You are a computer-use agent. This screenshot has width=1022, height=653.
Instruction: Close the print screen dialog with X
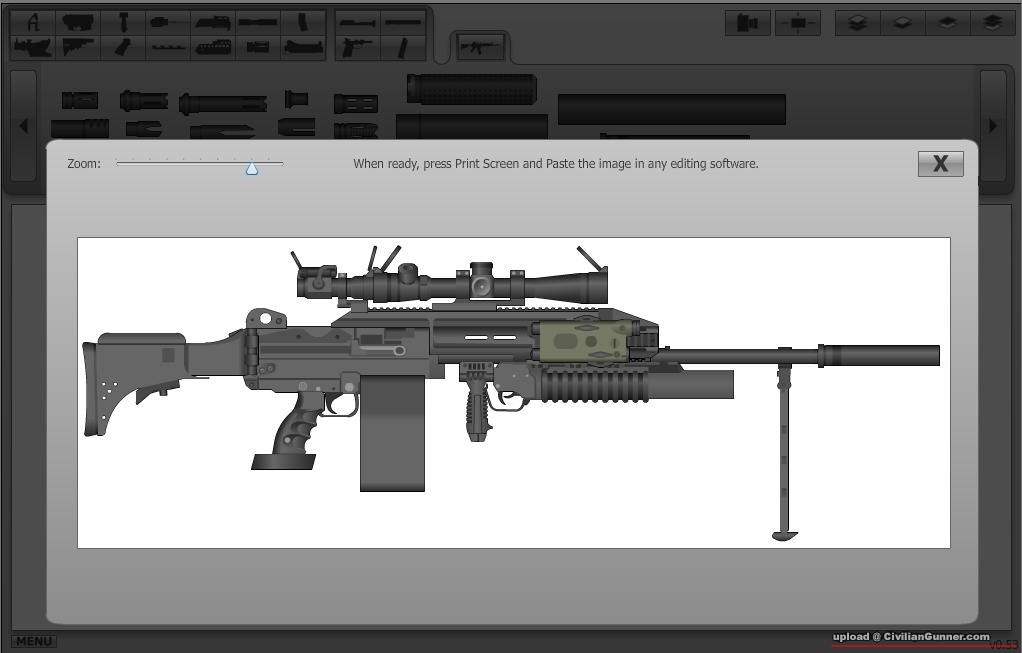point(940,164)
